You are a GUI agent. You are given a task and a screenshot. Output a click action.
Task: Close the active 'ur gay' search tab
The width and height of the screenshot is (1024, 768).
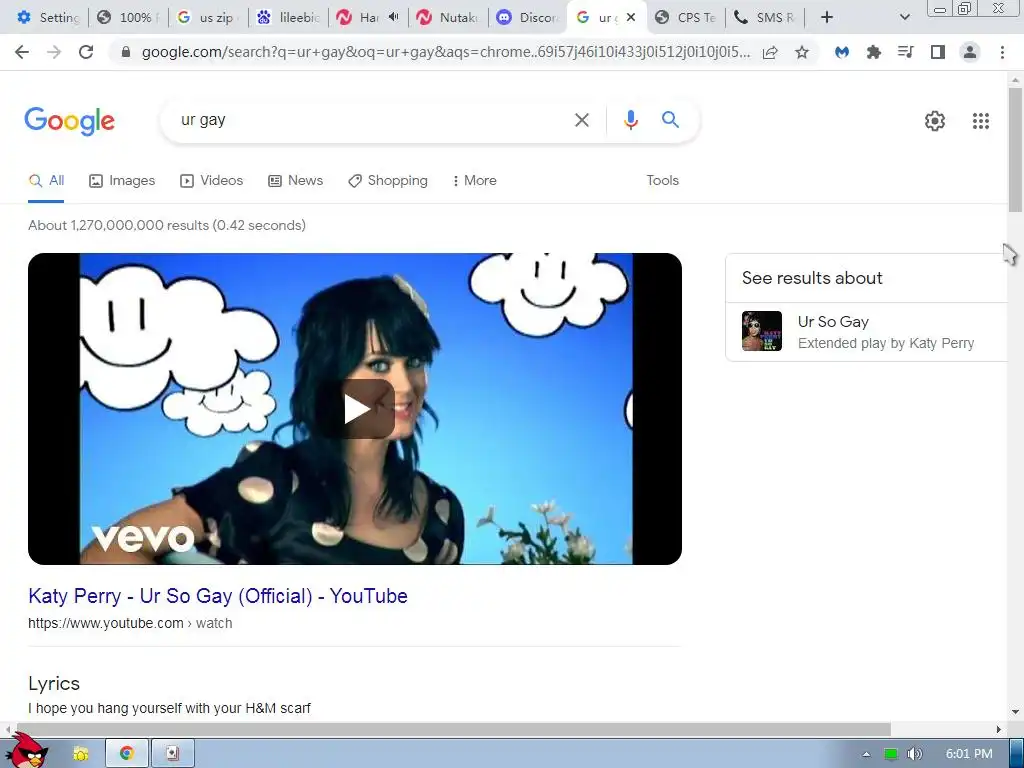[631, 18]
